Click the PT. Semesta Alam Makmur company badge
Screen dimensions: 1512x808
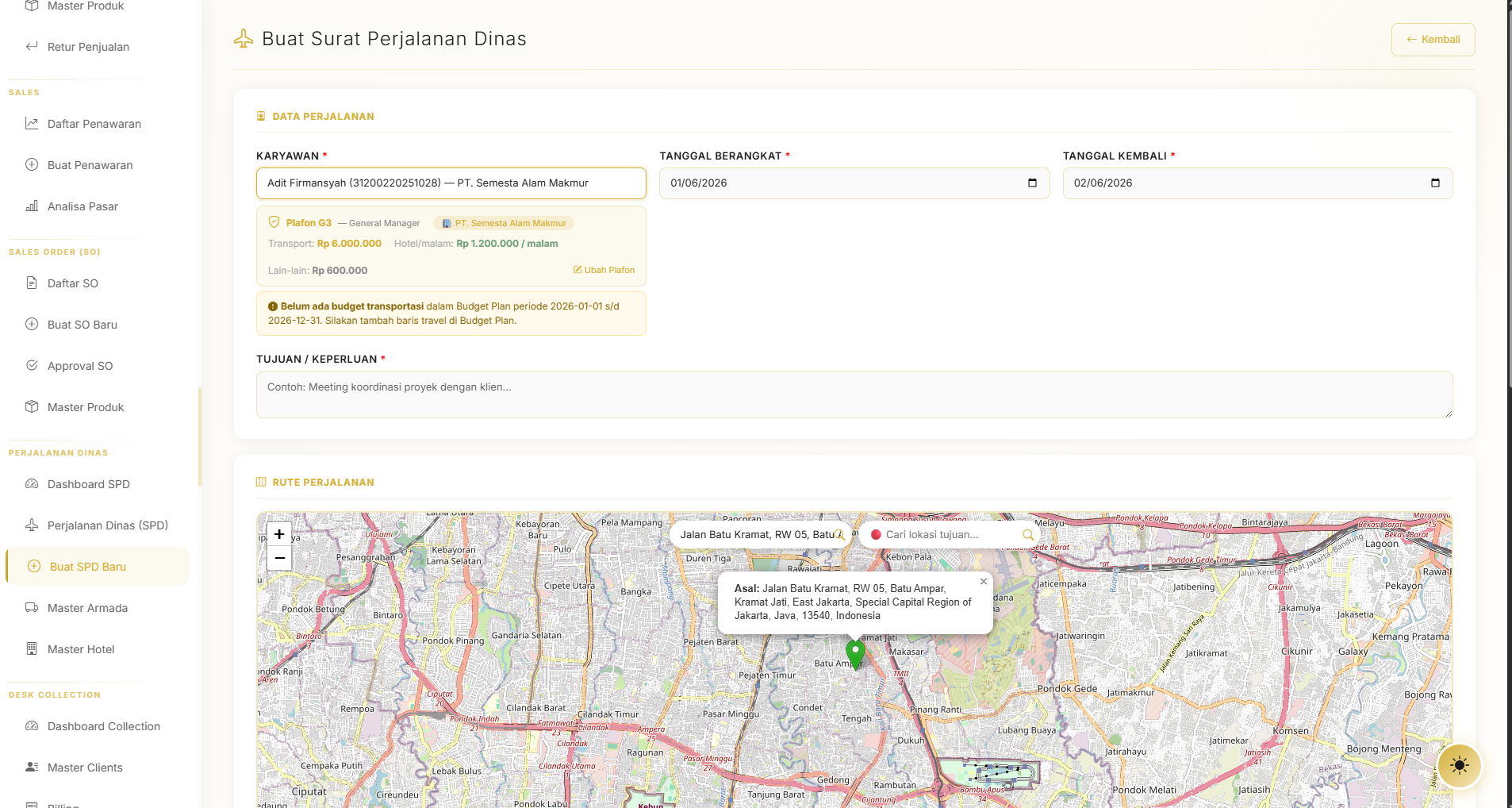(x=504, y=224)
